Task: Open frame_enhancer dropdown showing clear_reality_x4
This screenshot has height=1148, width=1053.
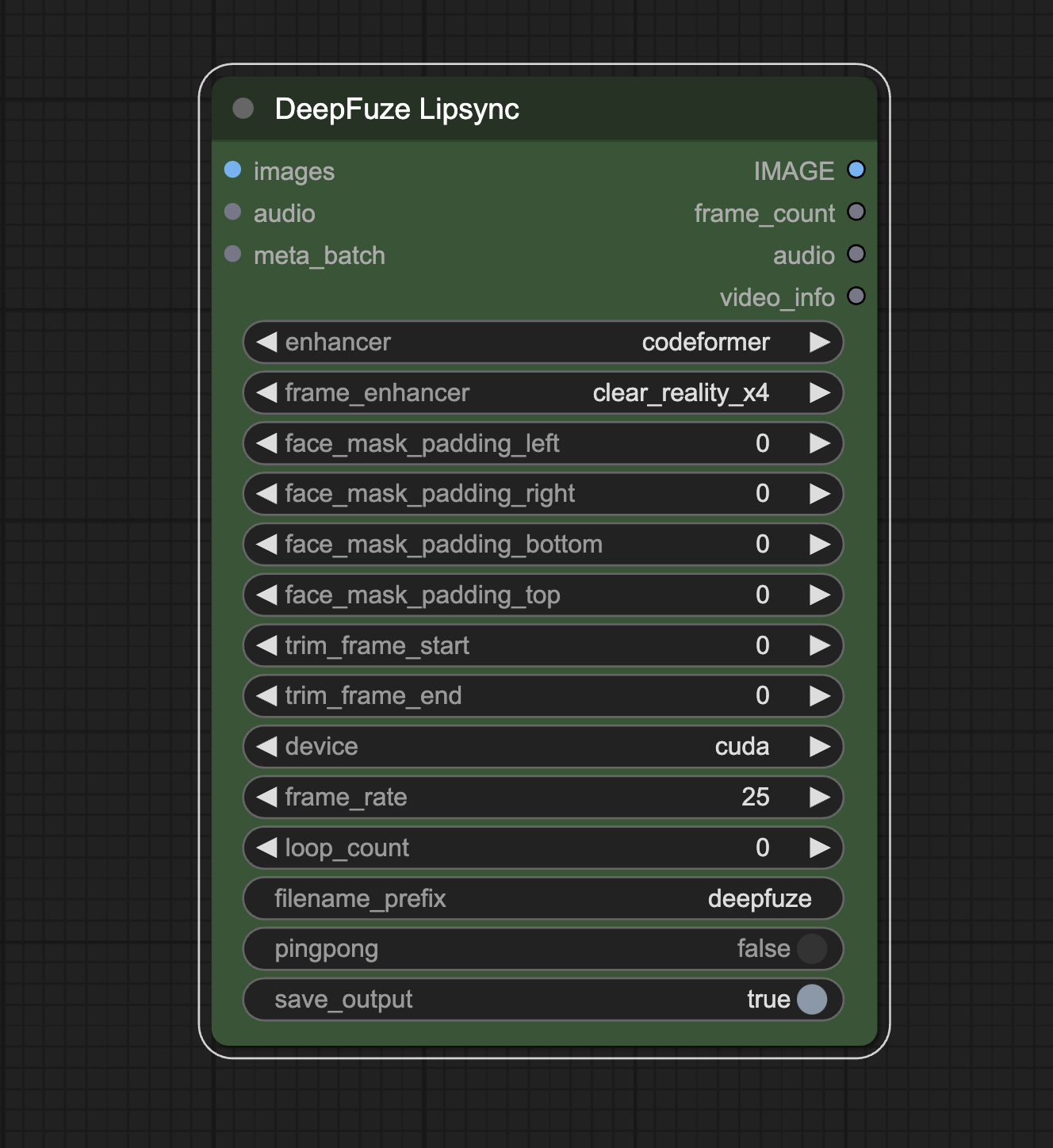Action: (x=543, y=393)
